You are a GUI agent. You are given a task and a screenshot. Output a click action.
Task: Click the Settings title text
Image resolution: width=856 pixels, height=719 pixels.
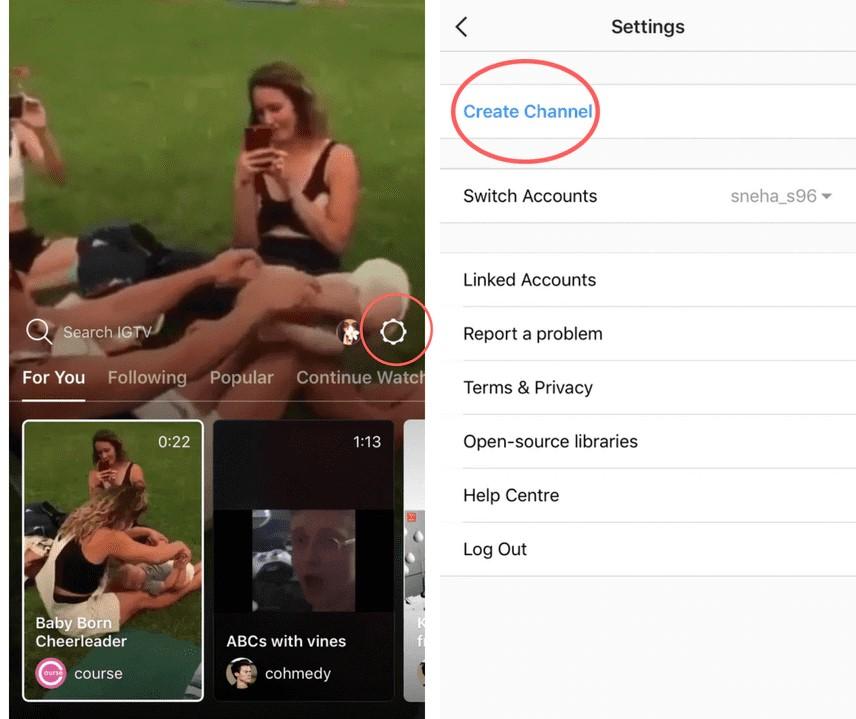coord(647,27)
